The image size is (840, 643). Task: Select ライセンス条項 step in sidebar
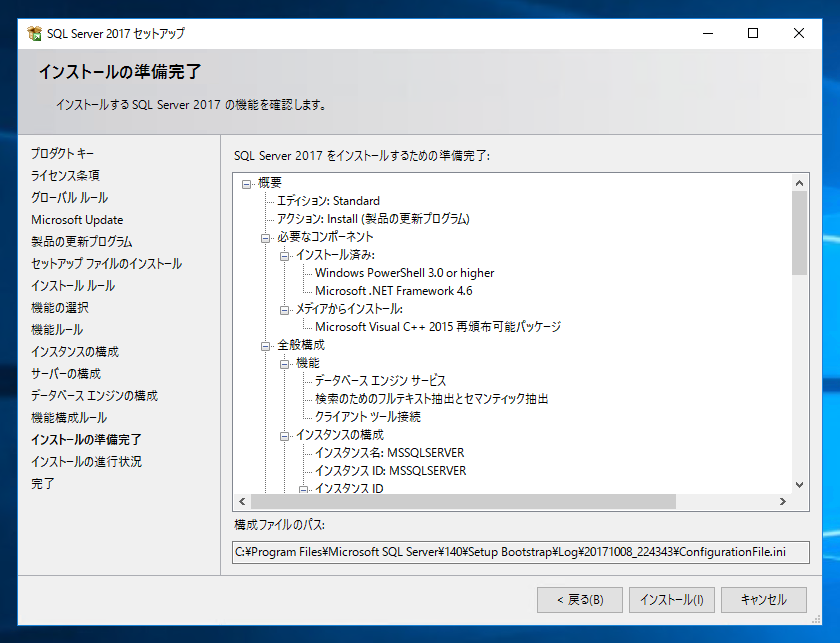[x=65, y=176]
